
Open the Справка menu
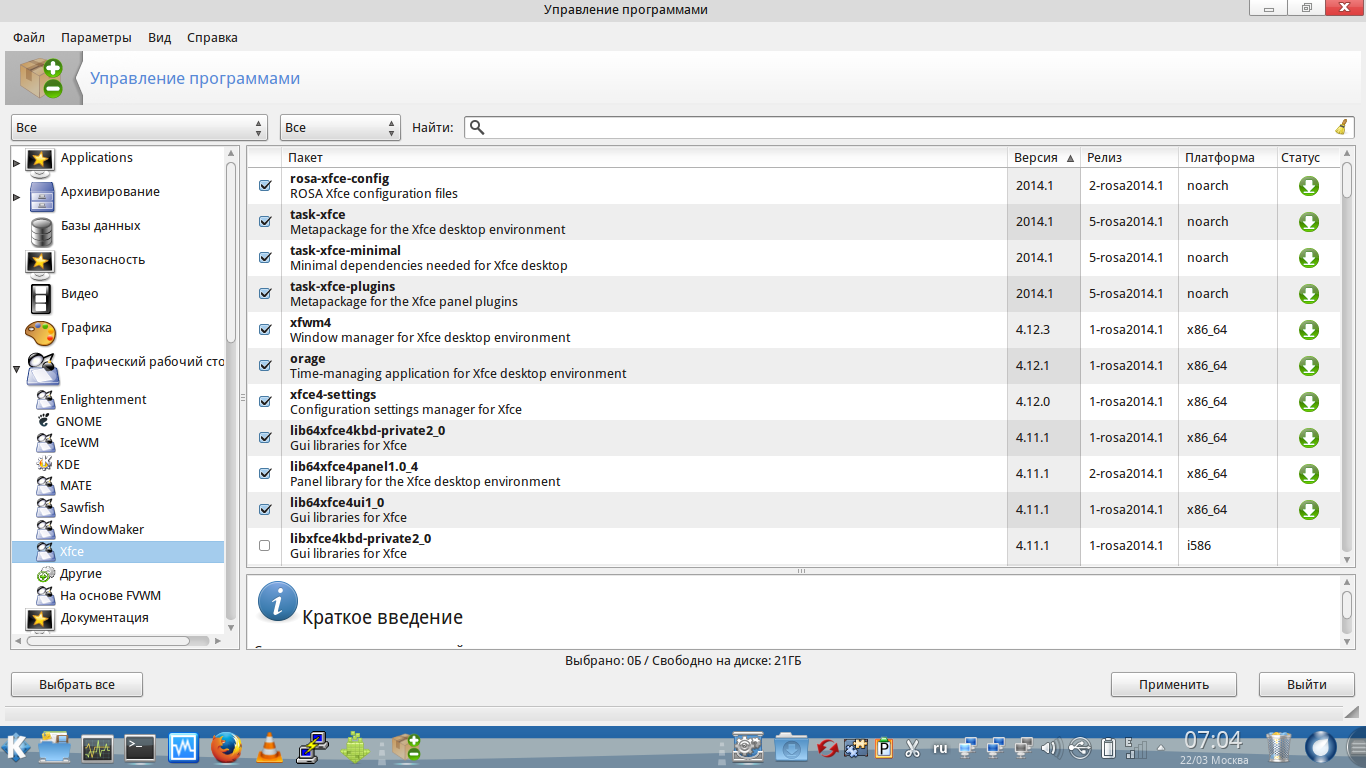(x=212, y=37)
